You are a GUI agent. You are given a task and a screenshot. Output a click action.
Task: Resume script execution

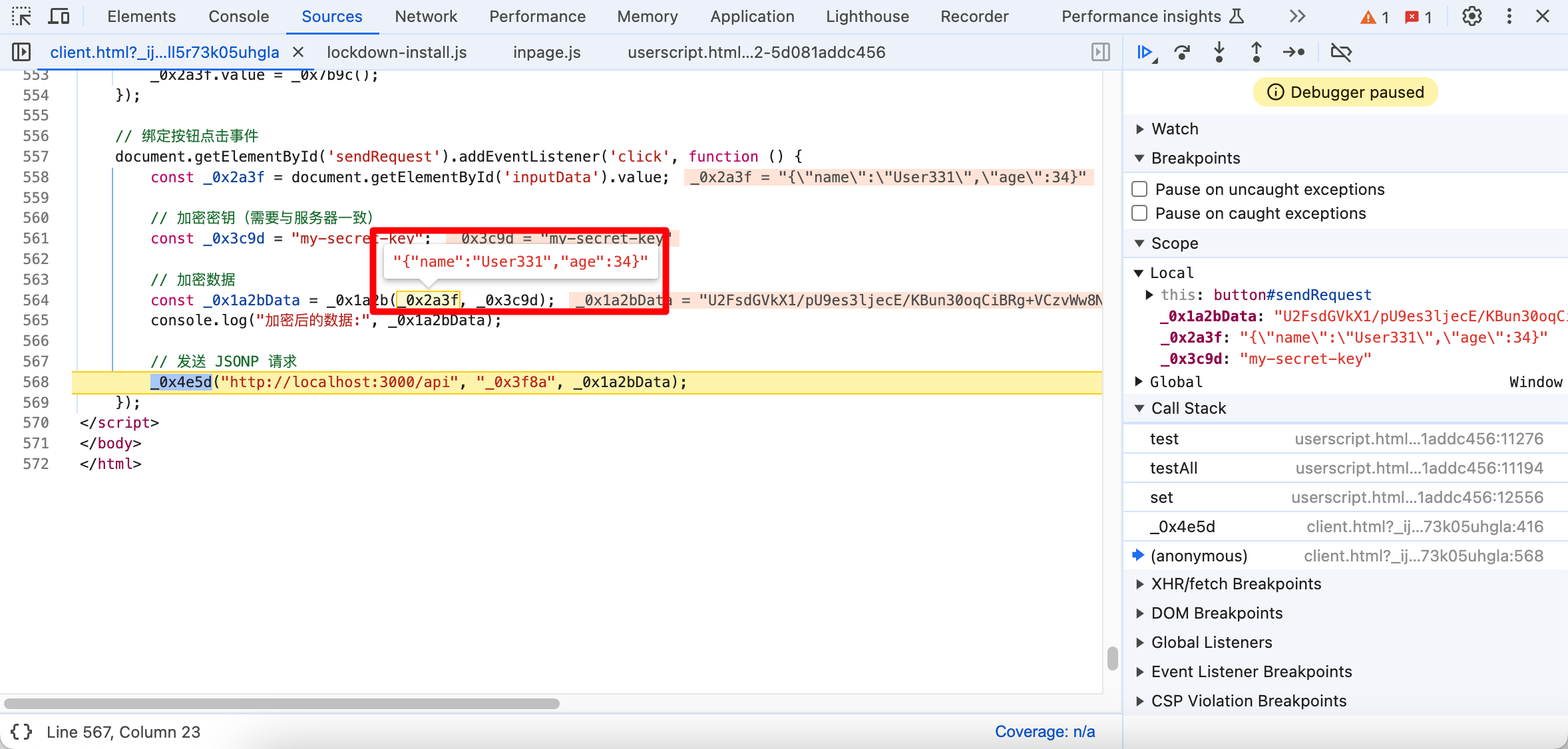(x=1146, y=52)
